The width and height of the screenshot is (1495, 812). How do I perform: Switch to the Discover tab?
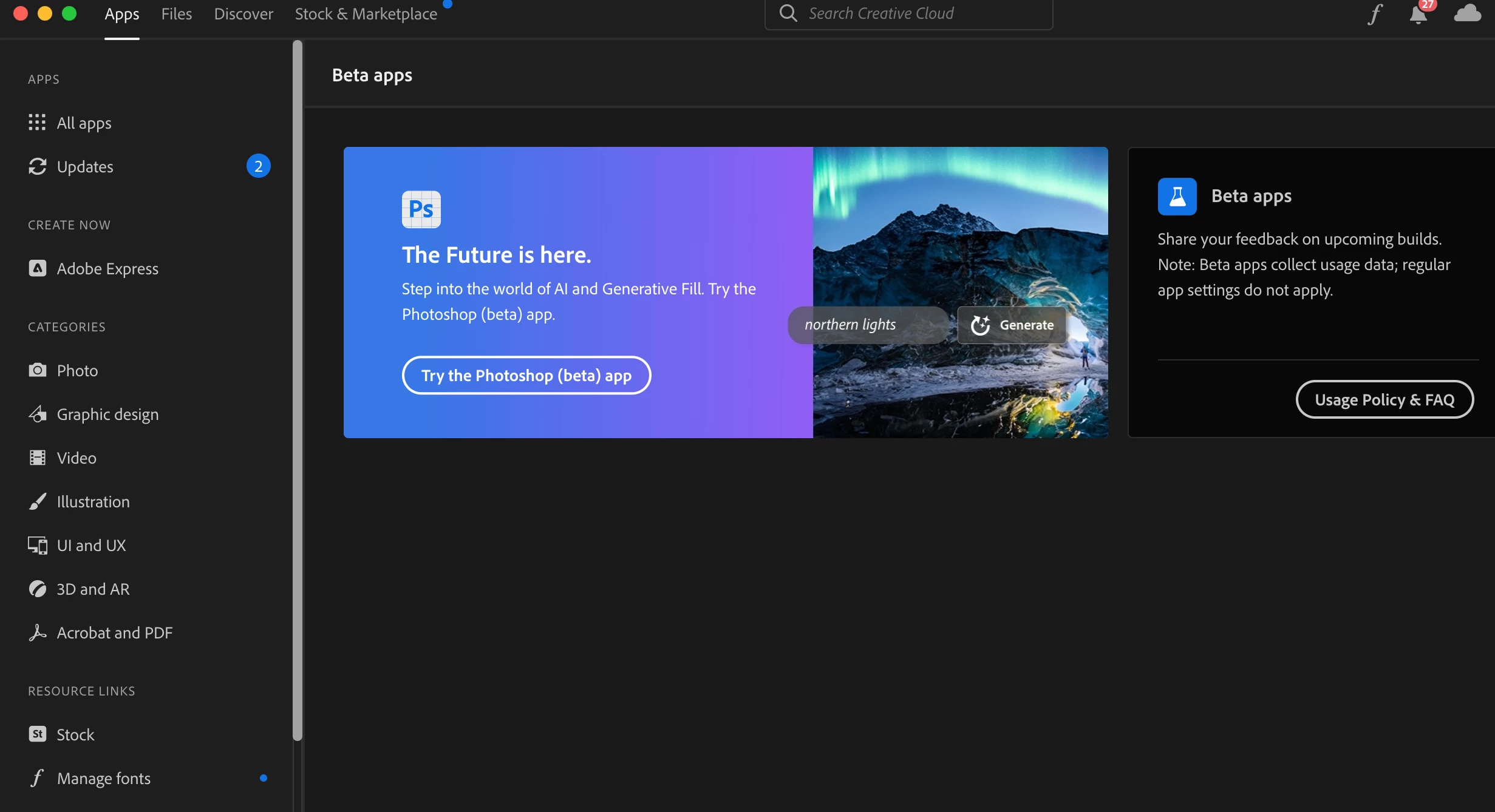click(x=243, y=13)
